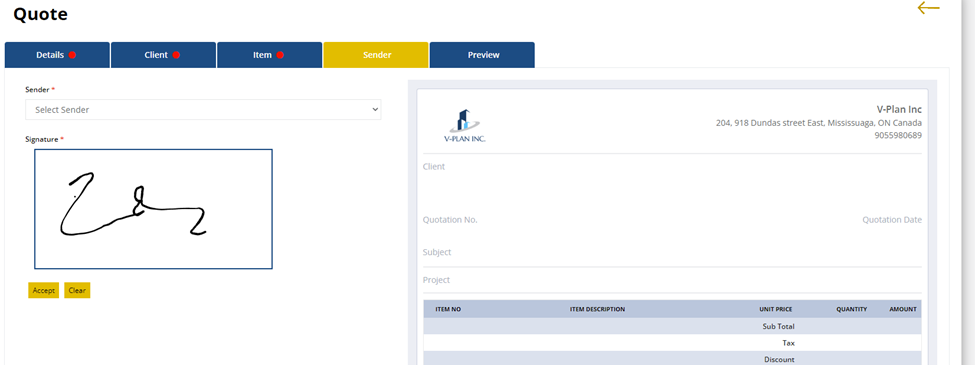Open the Details tab
975x365 pixels.
click(x=57, y=55)
